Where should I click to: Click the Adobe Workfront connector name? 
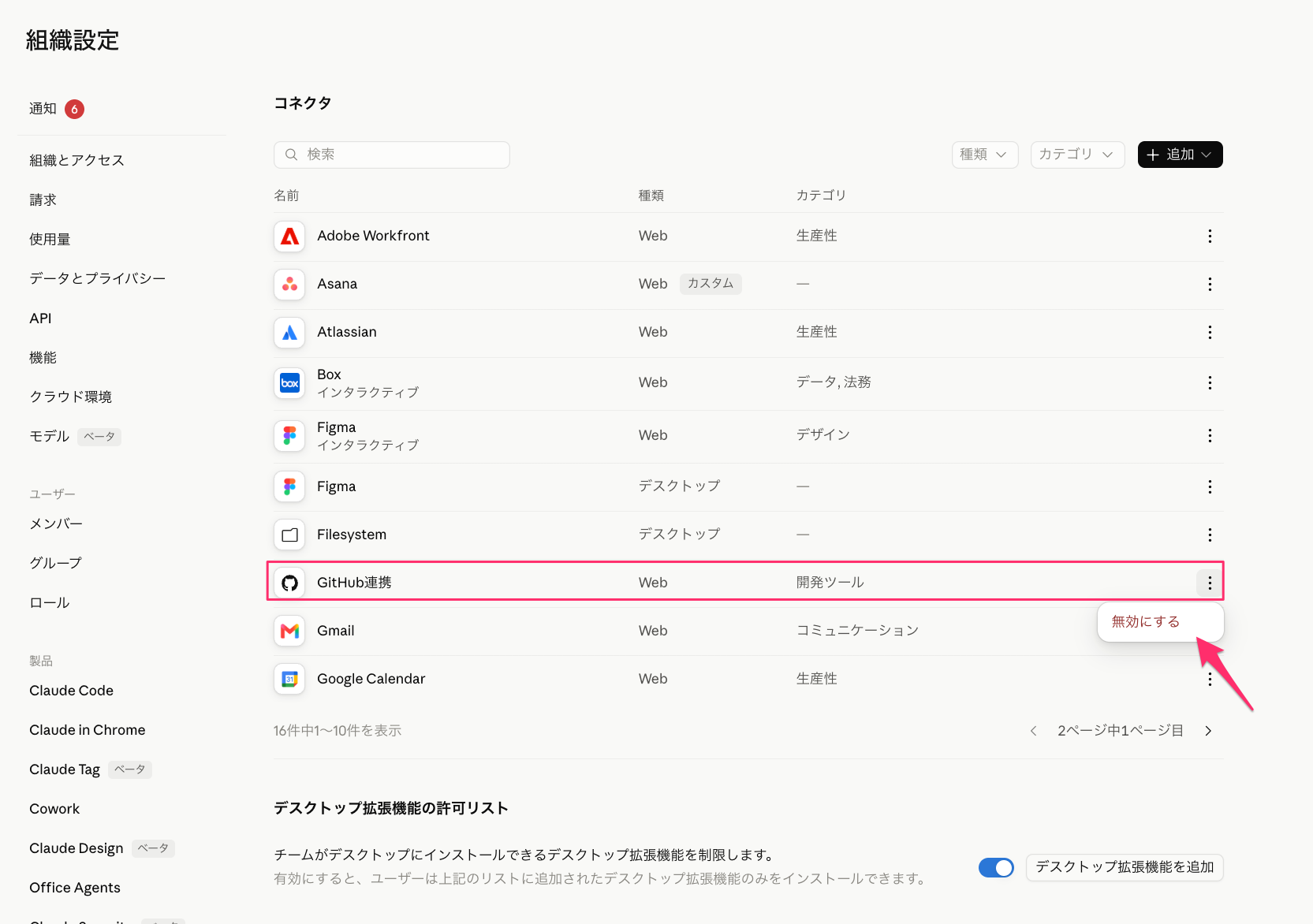point(373,237)
